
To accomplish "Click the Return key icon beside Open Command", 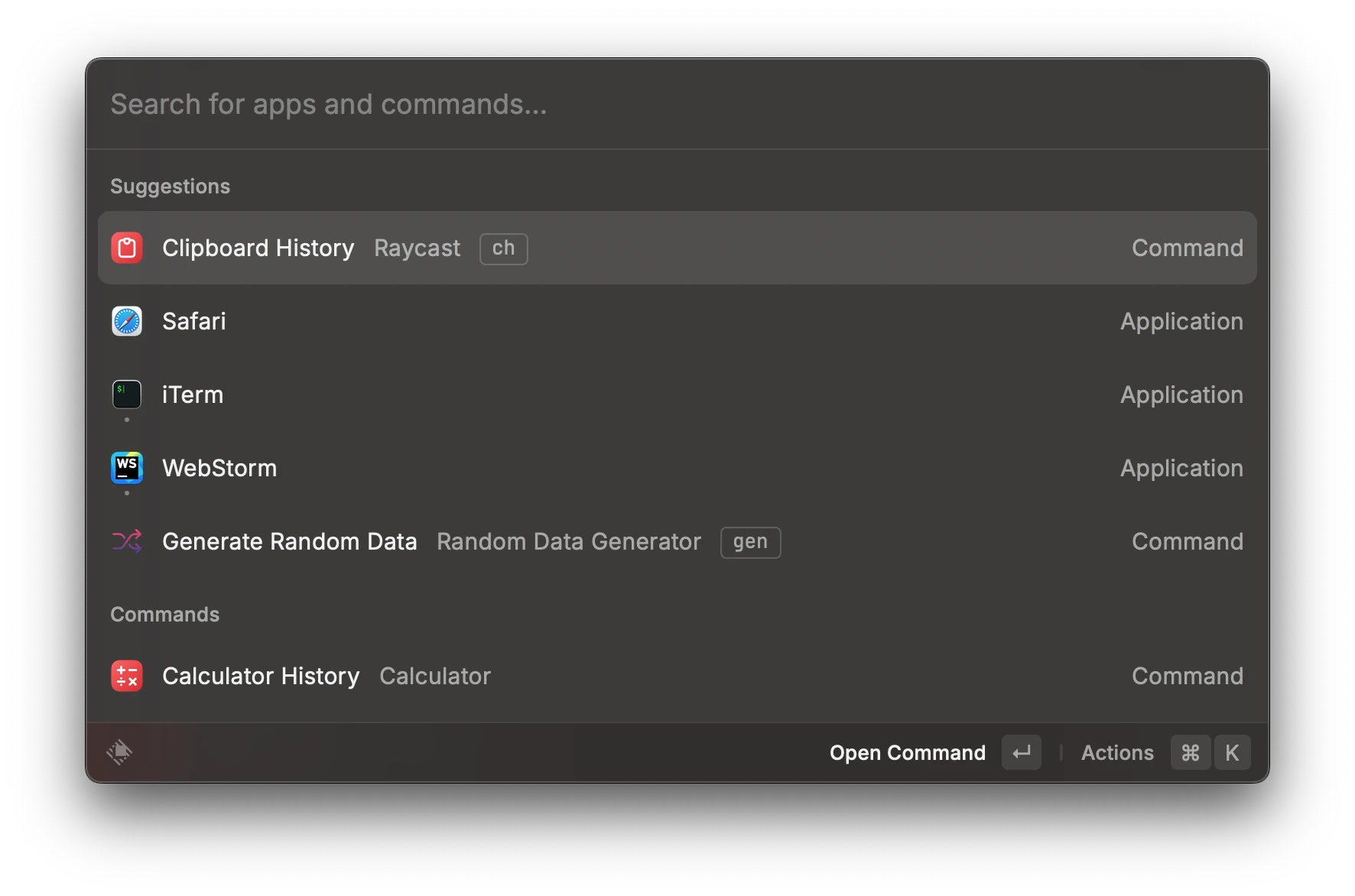I will [1022, 752].
